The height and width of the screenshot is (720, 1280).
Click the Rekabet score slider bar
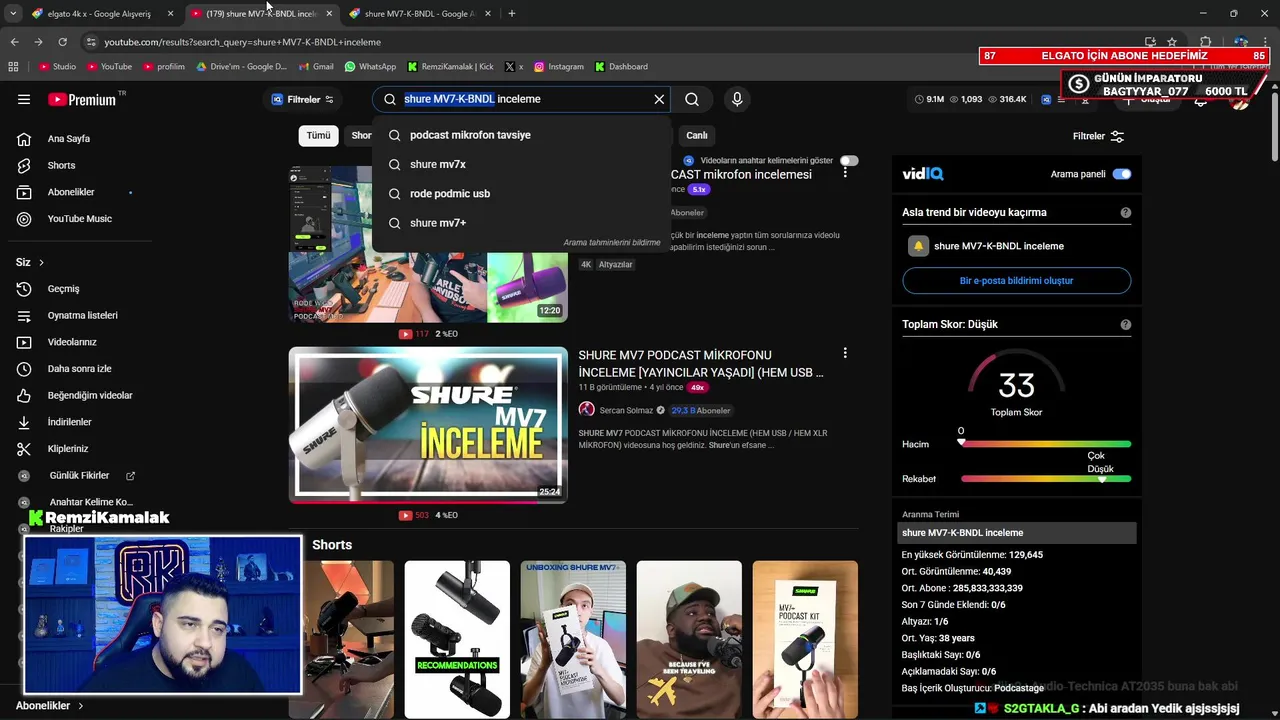(1046, 479)
